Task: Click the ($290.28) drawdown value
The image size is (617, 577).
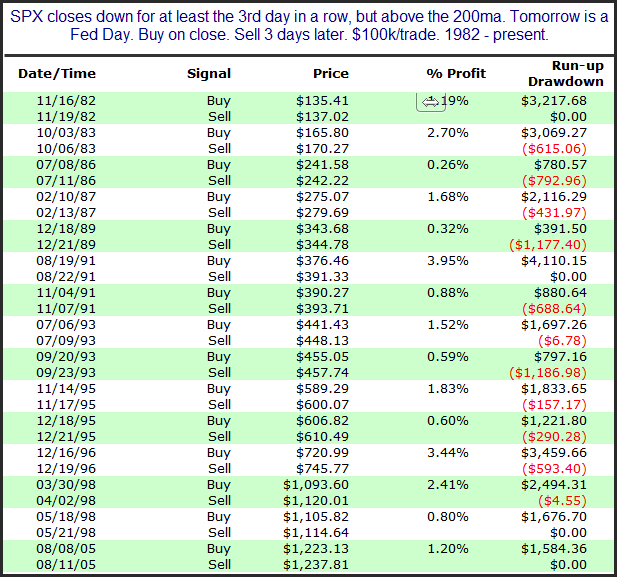Action: click(554, 437)
